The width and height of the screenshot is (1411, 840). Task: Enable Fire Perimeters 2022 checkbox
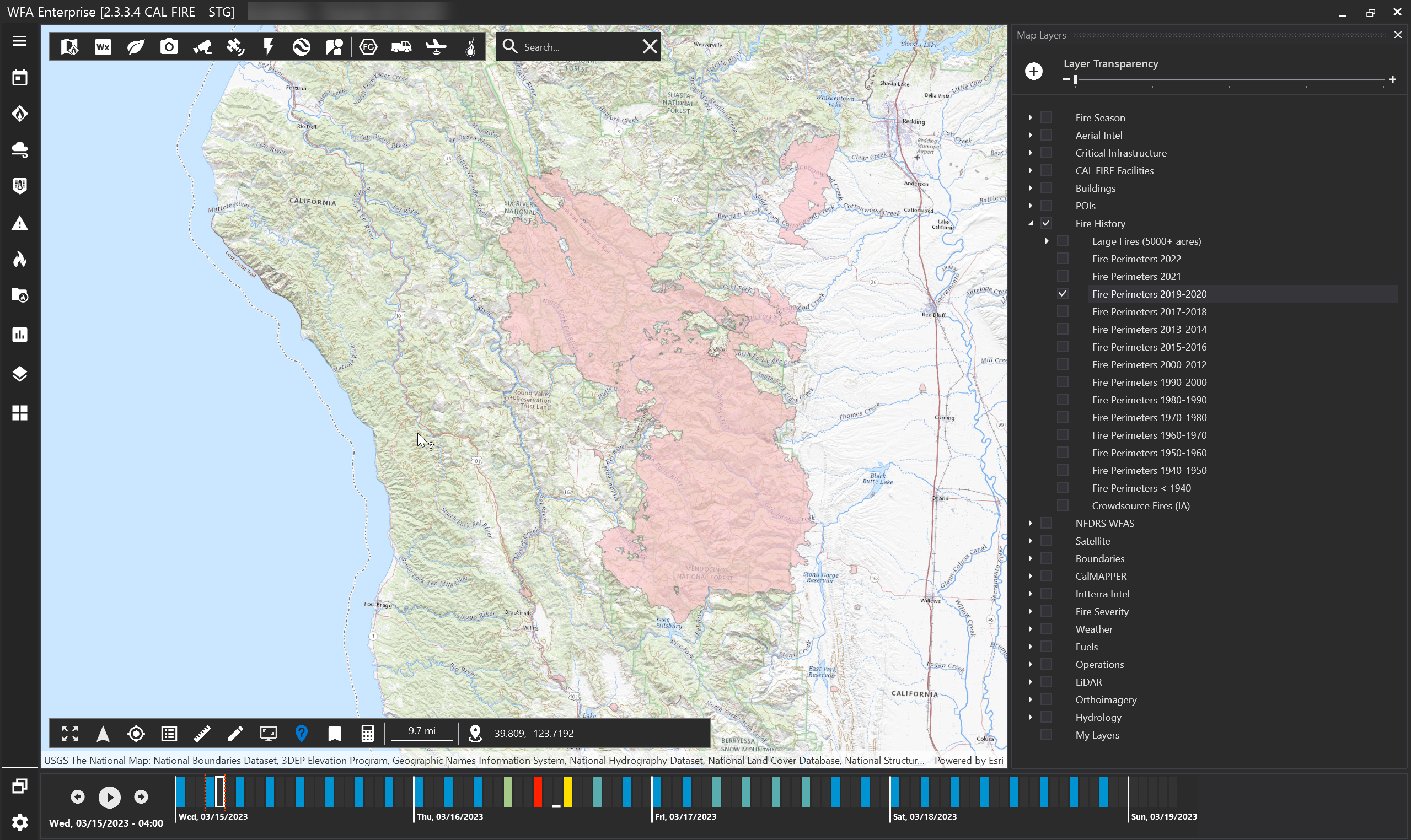[x=1063, y=259]
